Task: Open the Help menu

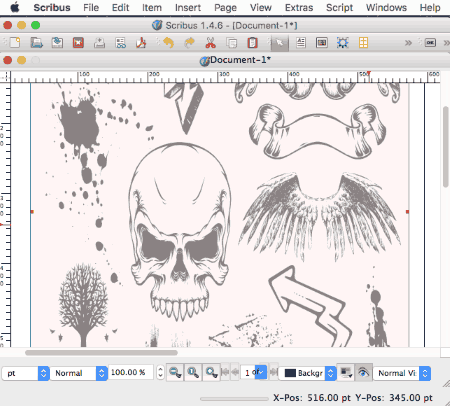Action: [430, 7]
